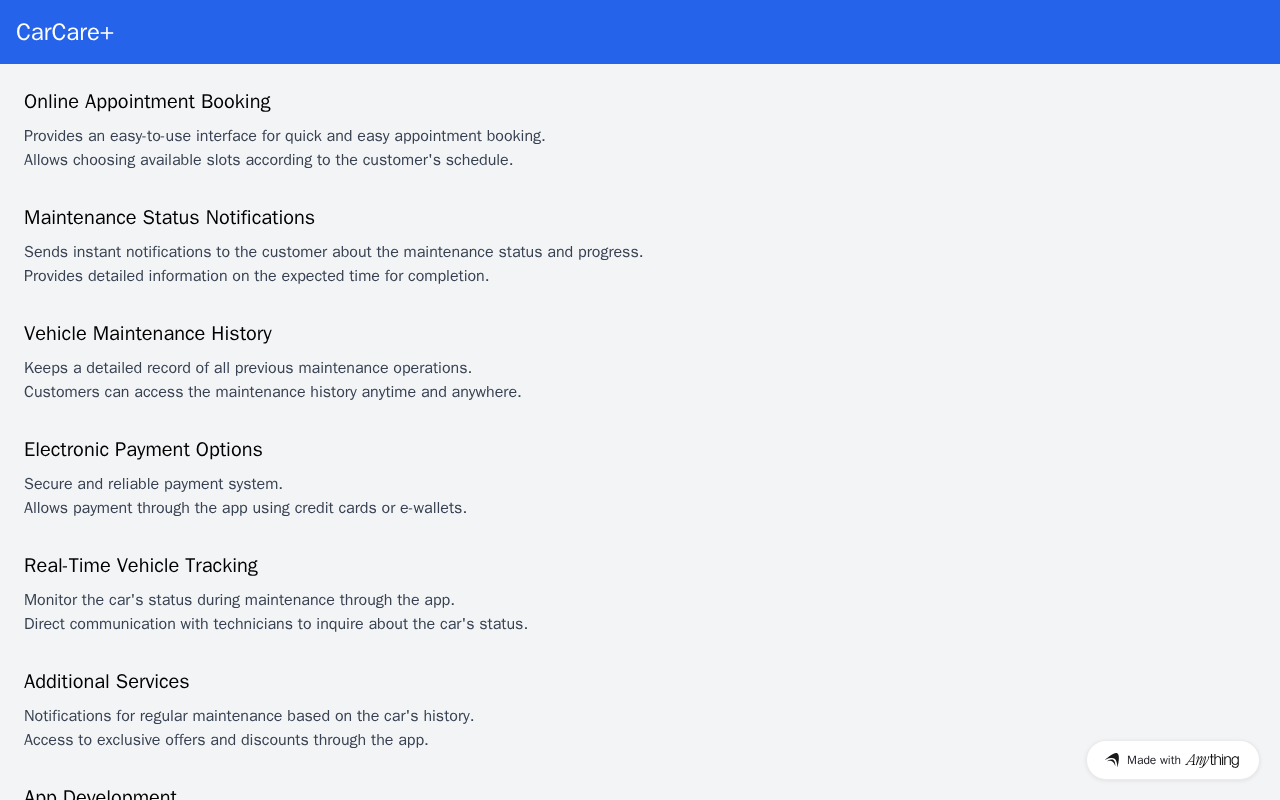Click line about exclusive offers and discounts
This screenshot has height=800, width=1280.
pos(226,740)
